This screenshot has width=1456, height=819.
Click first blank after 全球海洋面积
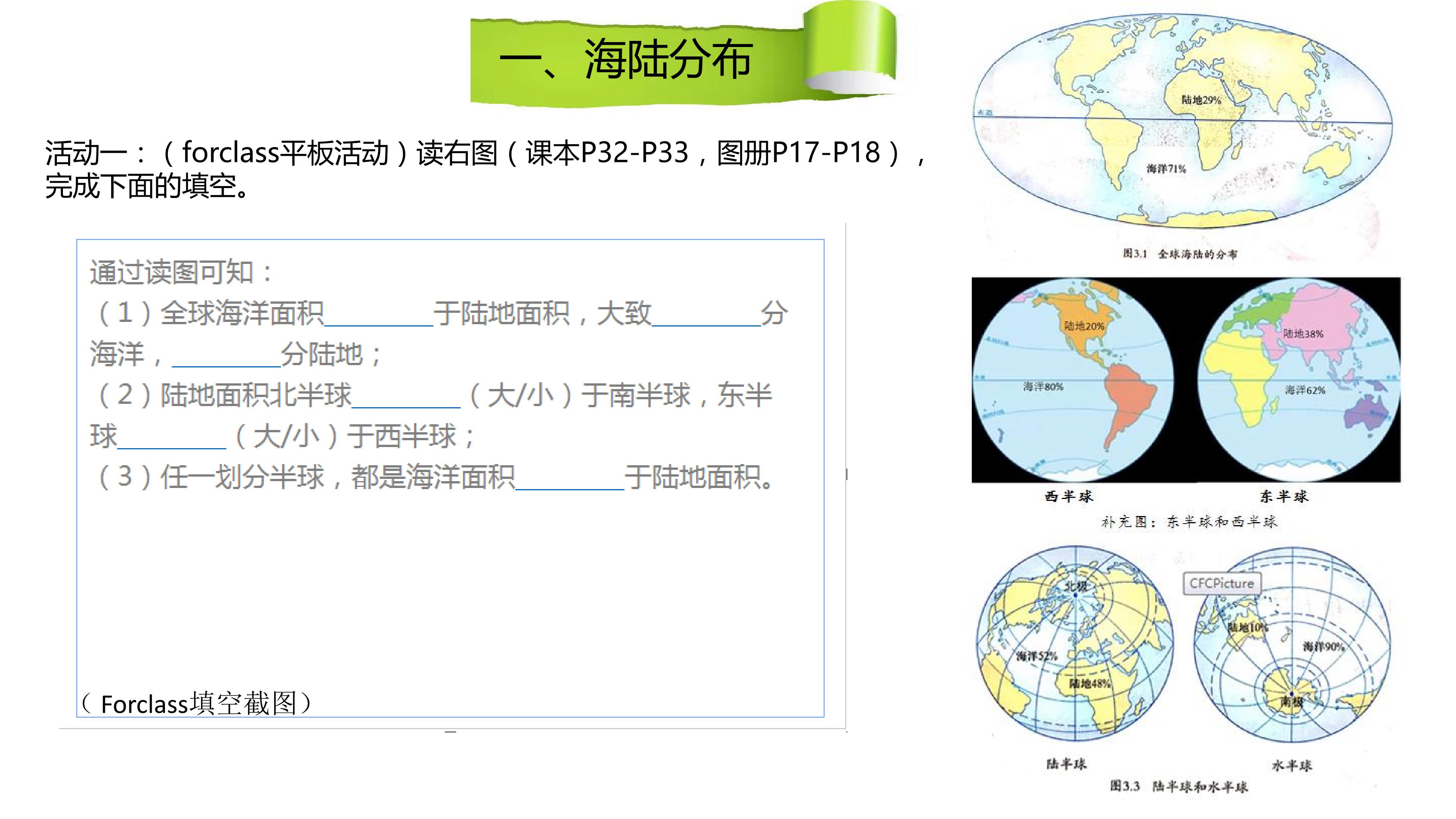[x=379, y=314]
